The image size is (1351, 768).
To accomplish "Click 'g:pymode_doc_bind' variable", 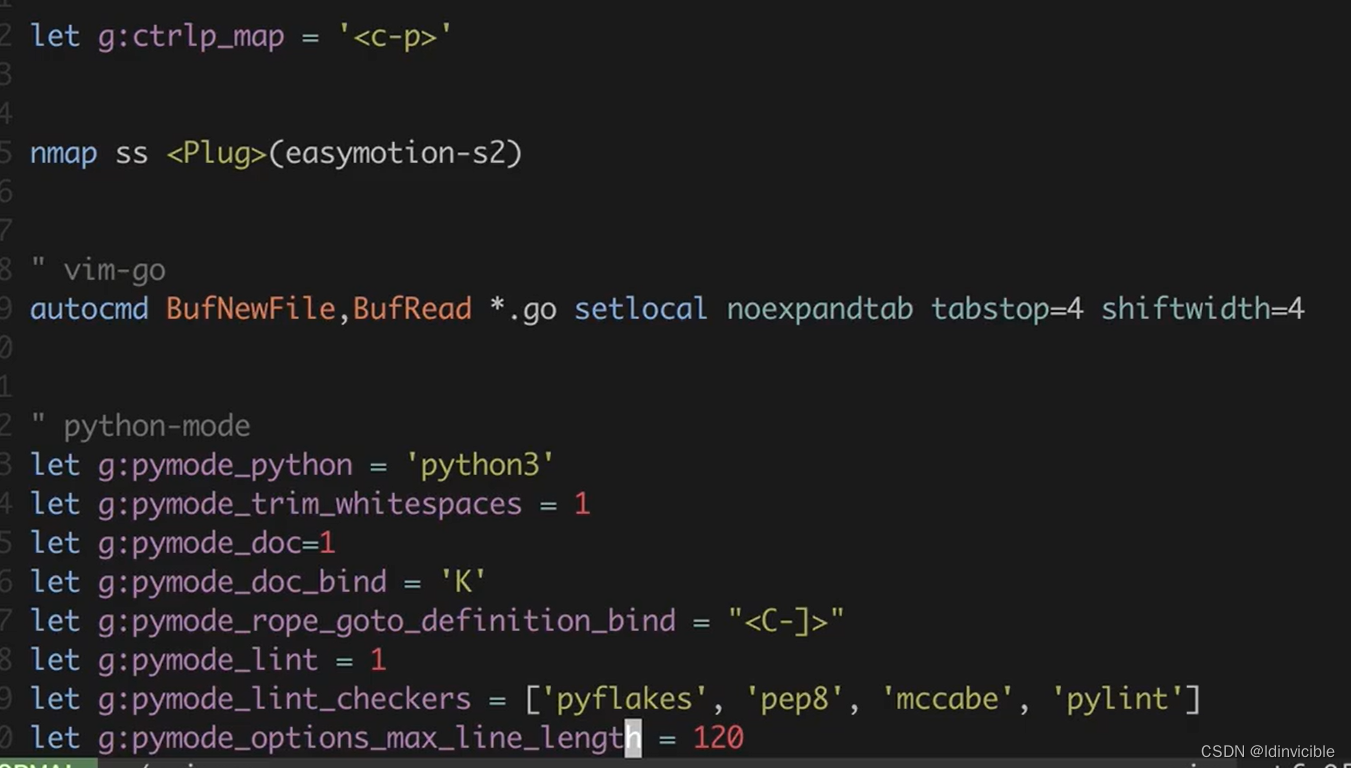I will (x=242, y=582).
